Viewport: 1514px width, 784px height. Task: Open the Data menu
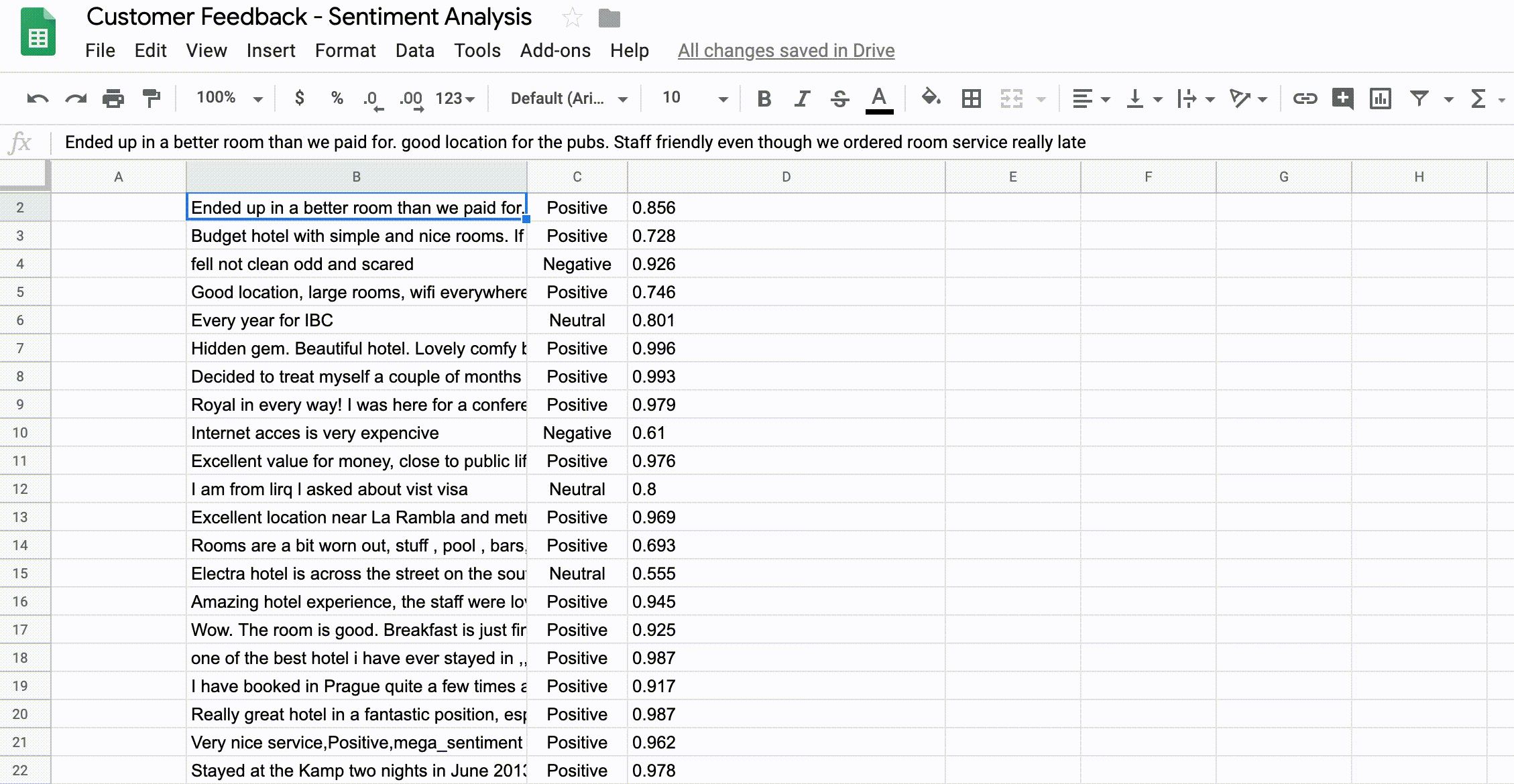tap(414, 50)
